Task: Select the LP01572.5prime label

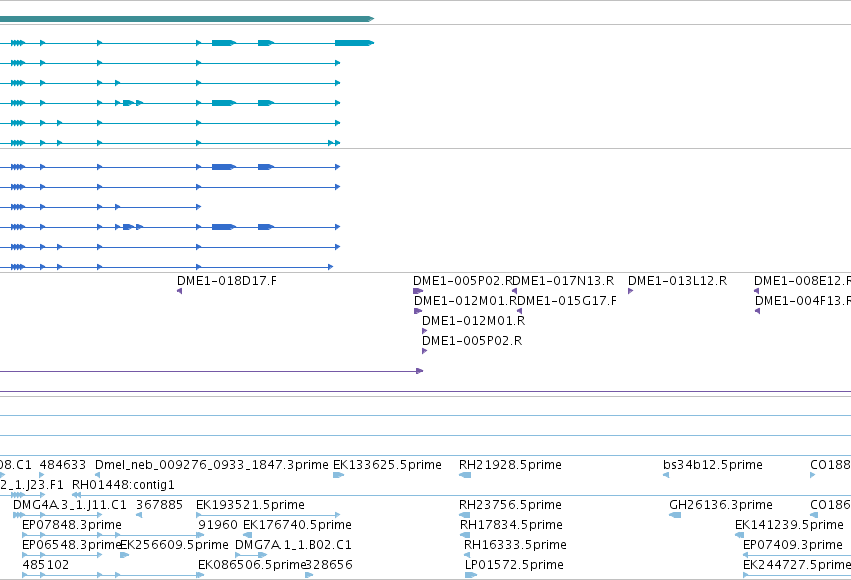Action: click(x=514, y=565)
